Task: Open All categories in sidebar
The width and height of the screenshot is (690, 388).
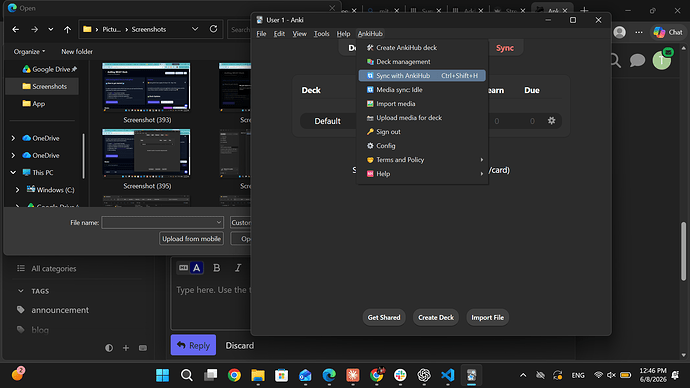Action: (54, 268)
